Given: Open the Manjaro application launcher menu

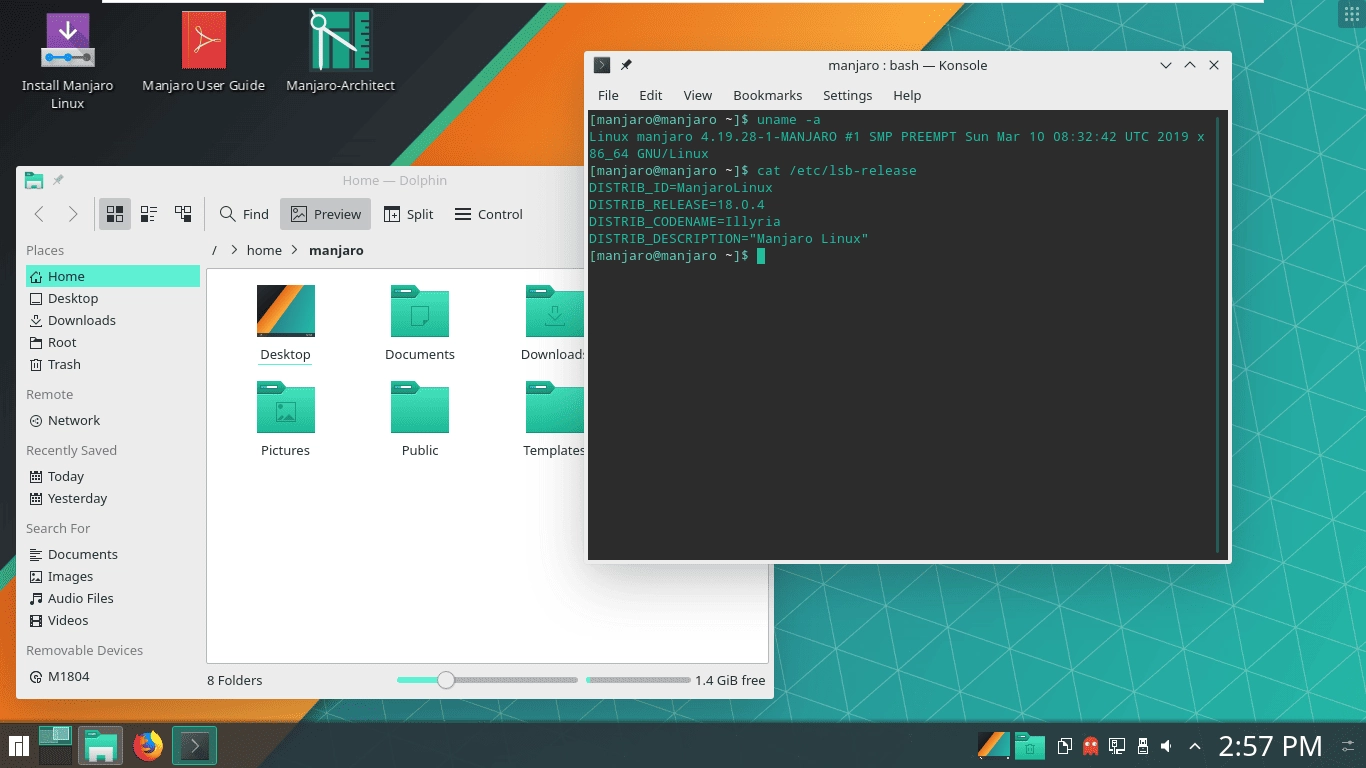Looking at the screenshot, I should [x=18, y=745].
